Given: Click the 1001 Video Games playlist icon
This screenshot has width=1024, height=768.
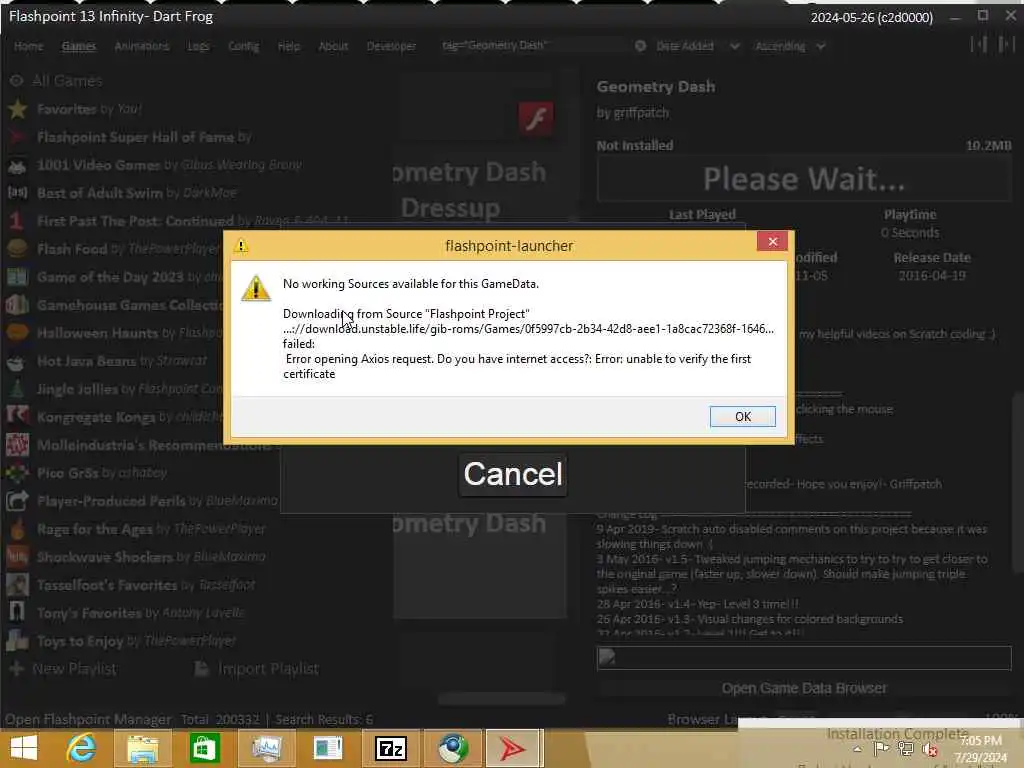Looking at the screenshot, I should [x=17, y=165].
